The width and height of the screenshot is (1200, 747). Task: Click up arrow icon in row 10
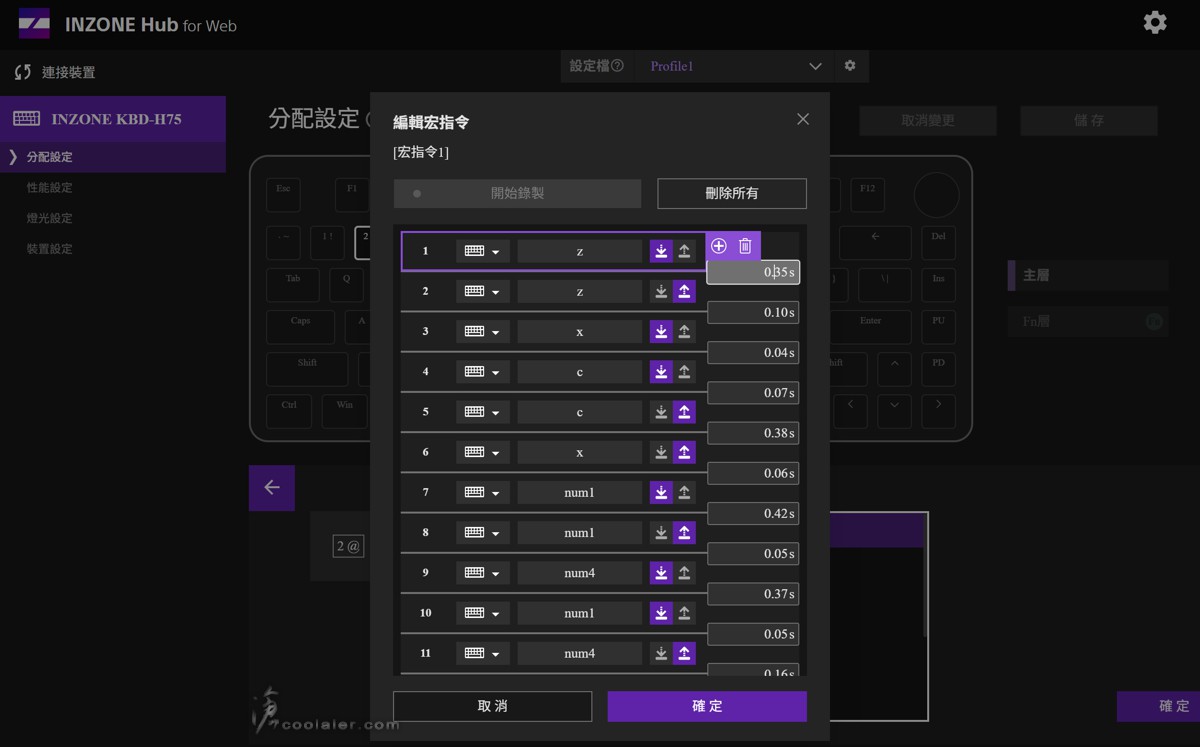684,613
